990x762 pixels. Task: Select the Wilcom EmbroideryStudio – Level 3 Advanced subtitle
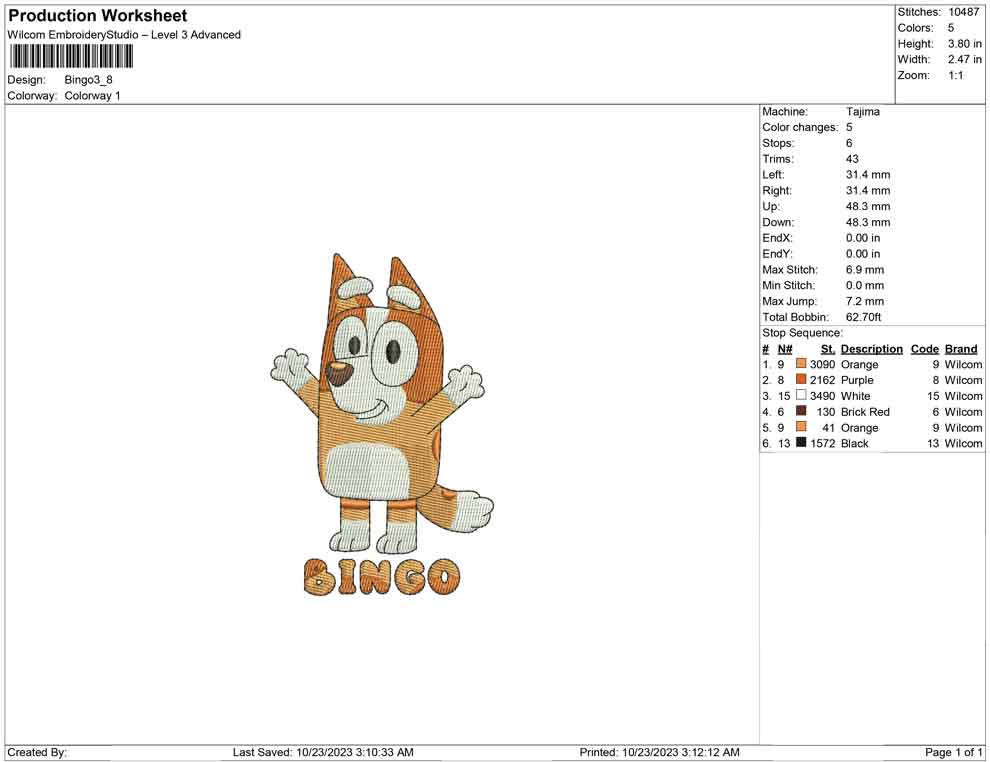(x=124, y=35)
